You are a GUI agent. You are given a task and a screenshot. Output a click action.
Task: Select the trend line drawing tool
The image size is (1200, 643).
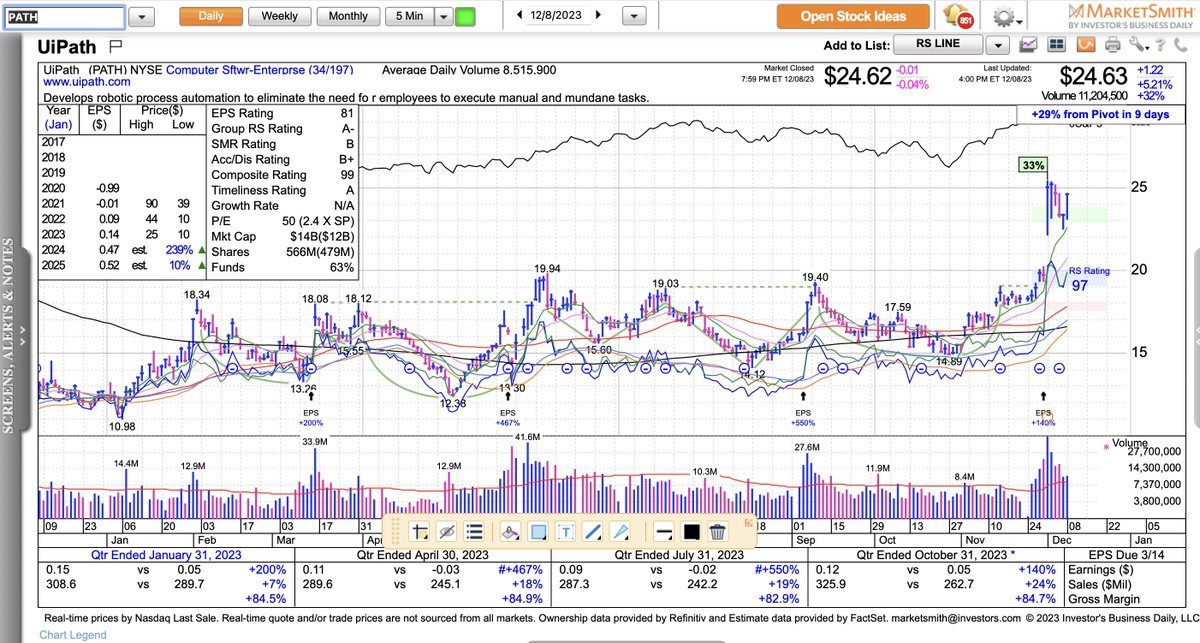tap(592, 531)
